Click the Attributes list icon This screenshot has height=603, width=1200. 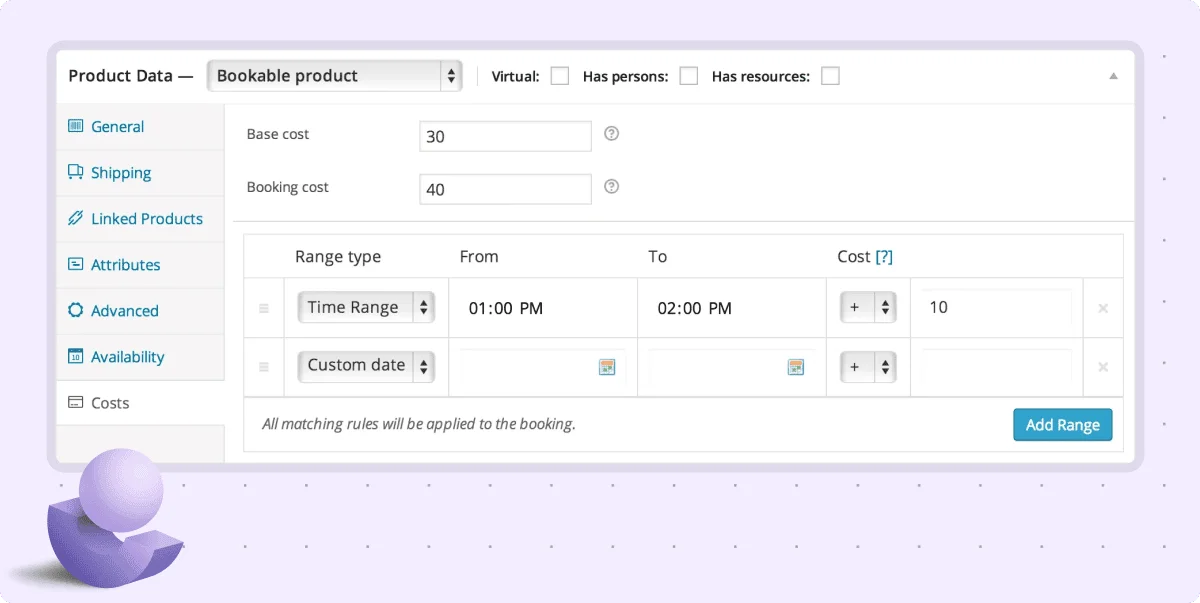[x=75, y=264]
